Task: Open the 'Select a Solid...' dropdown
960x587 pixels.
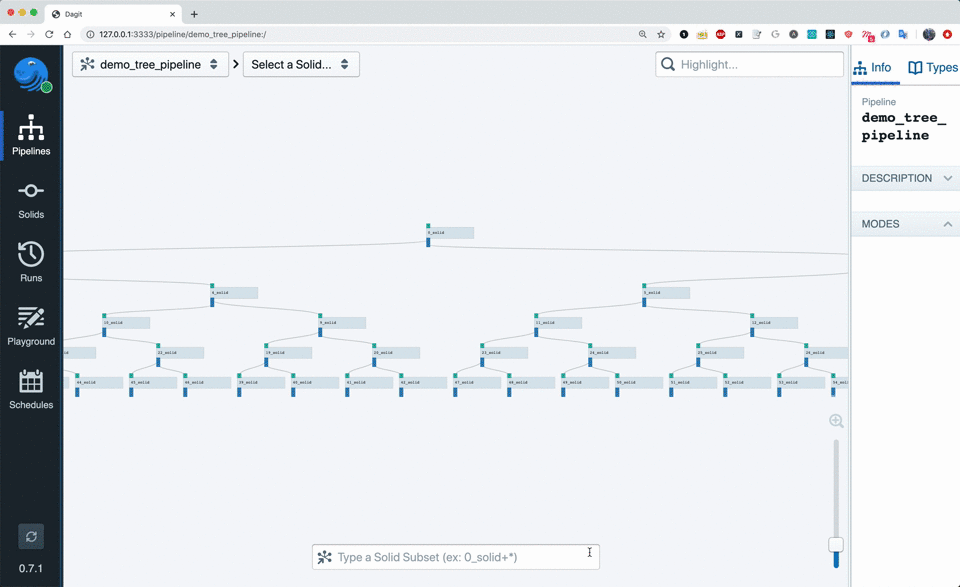Action: pos(301,64)
